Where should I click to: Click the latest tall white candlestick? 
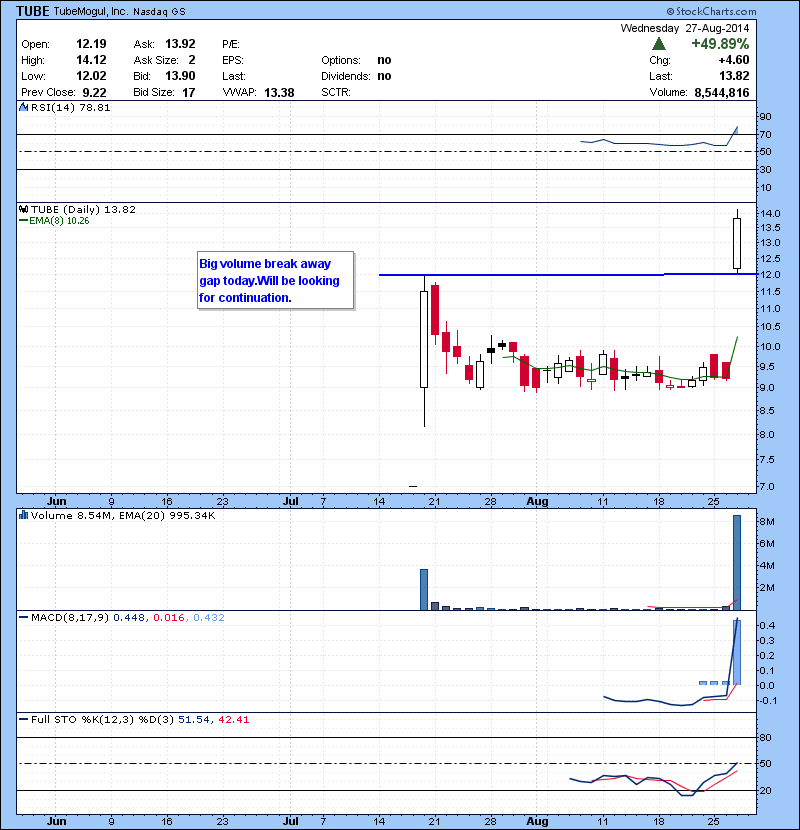click(736, 243)
